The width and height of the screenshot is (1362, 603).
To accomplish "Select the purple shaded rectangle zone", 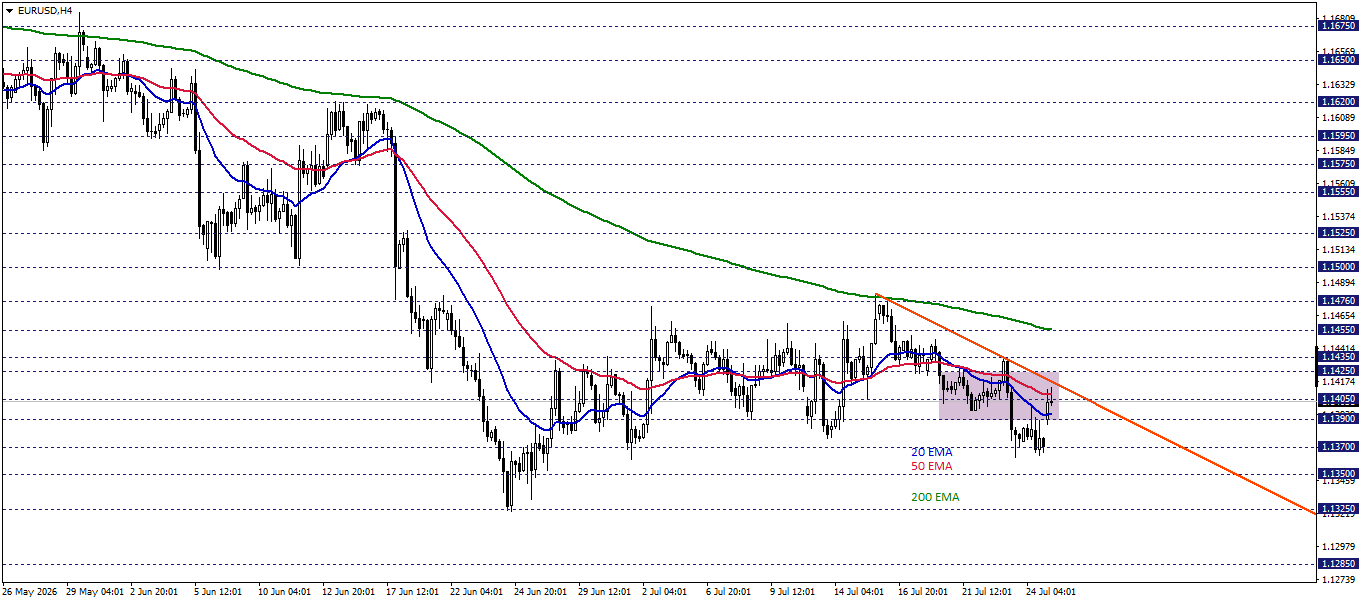I will 998,394.
